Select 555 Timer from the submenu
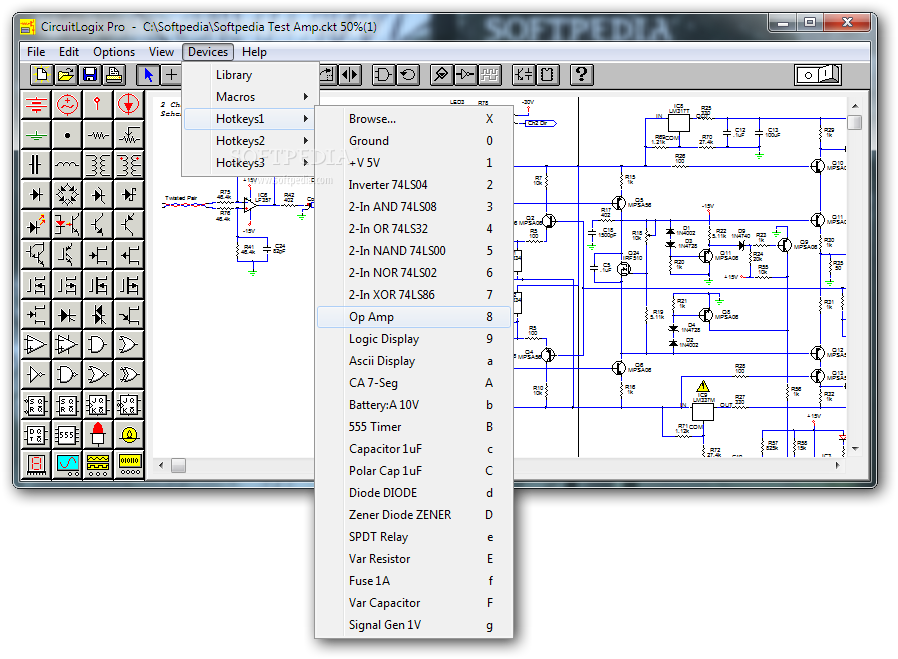The image size is (898, 659). click(x=413, y=427)
